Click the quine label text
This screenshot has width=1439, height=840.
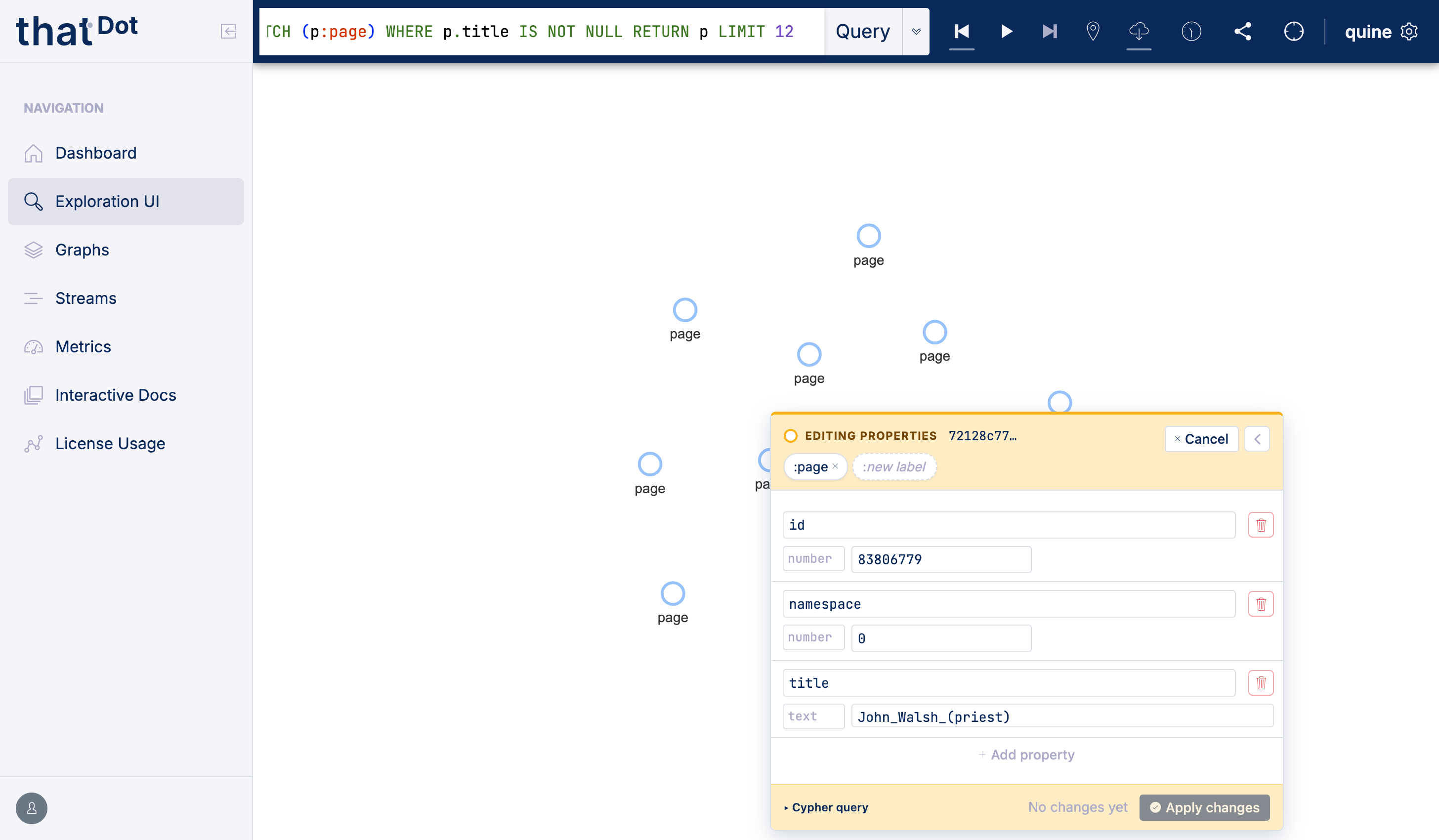(1368, 32)
